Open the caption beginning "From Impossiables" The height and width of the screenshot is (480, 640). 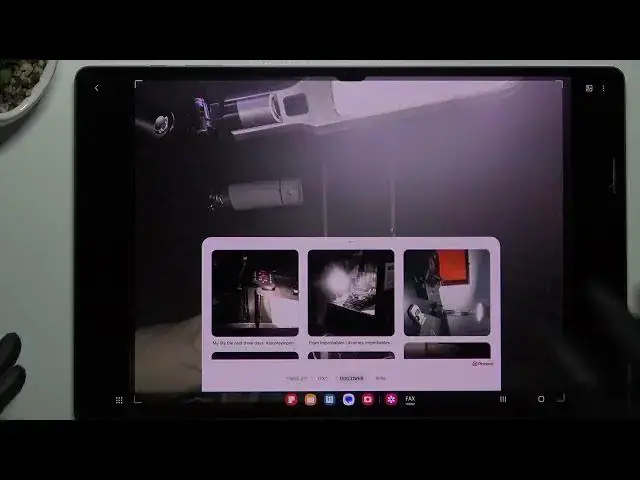click(x=350, y=343)
